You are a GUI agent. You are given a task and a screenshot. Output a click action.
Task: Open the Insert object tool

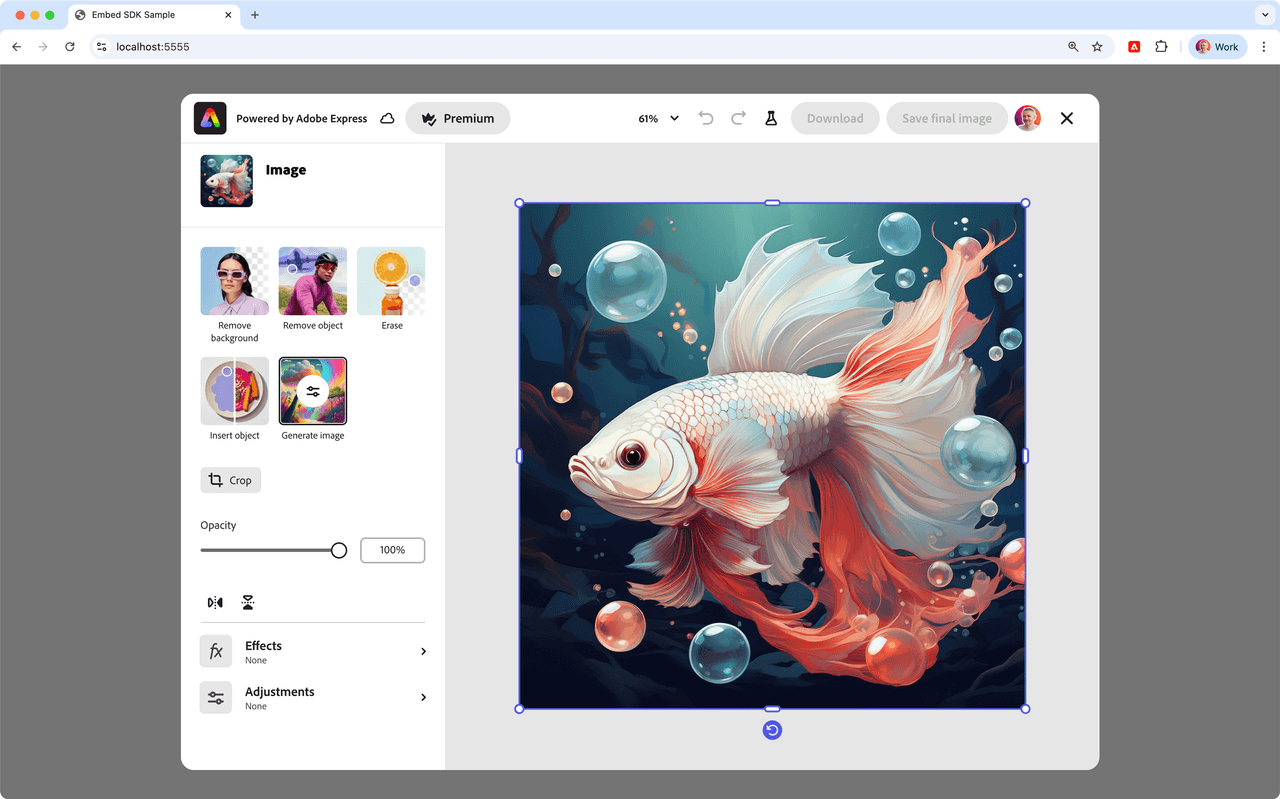(x=234, y=391)
